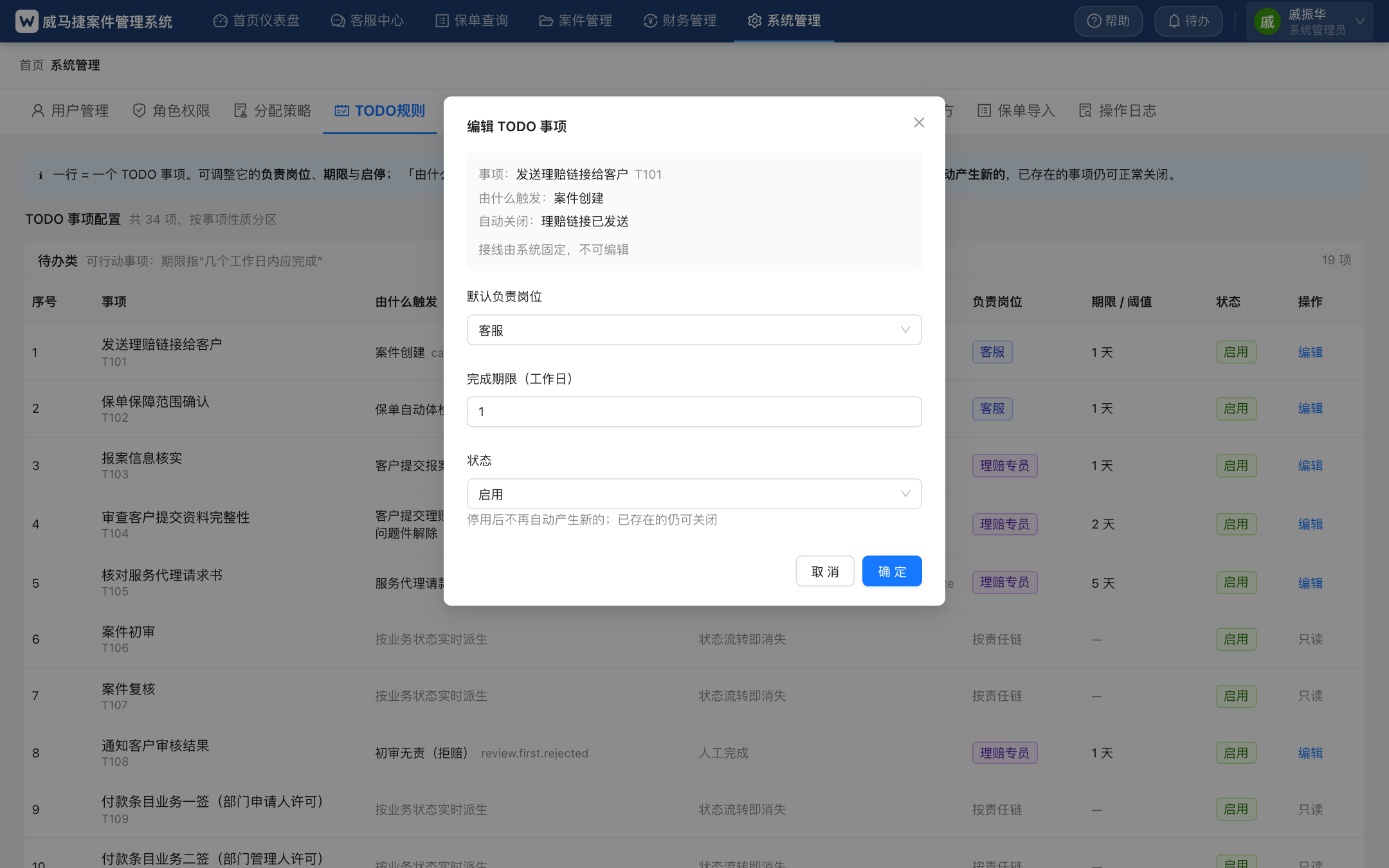Click the 威马捷 logo icon
The image size is (1389, 868).
coord(26,21)
